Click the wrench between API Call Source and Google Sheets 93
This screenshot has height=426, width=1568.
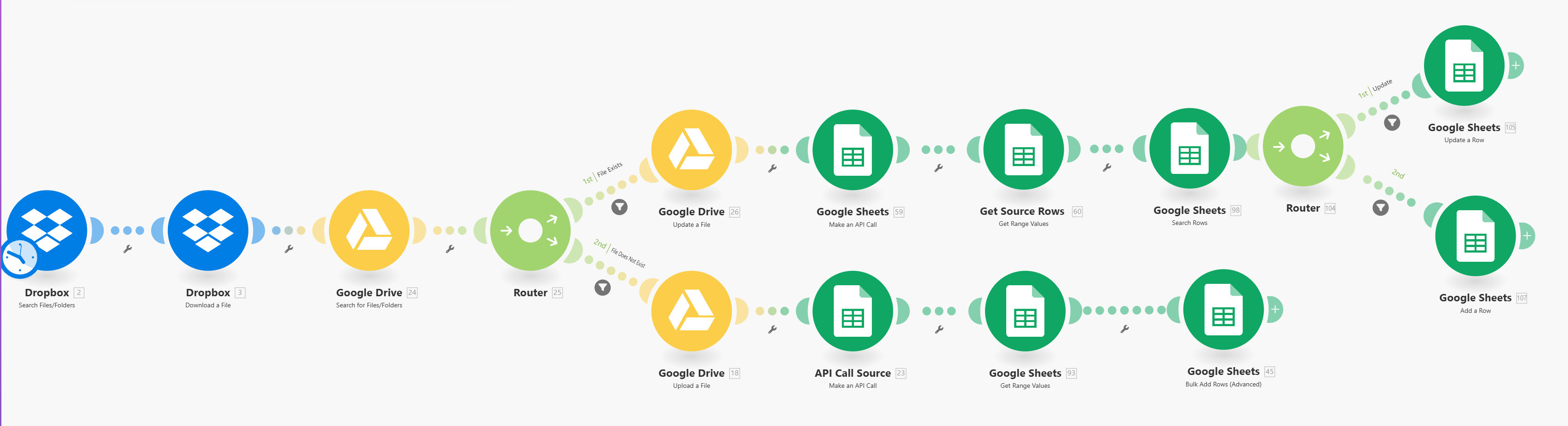coord(939,329)
